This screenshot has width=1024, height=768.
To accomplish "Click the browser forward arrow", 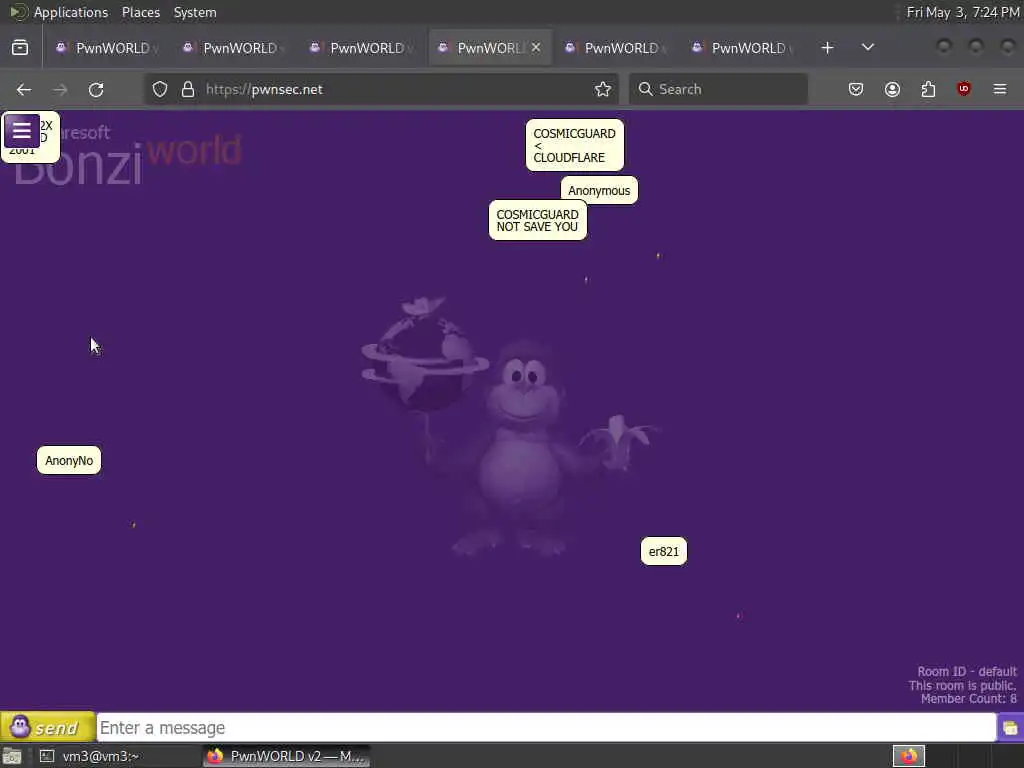I will coord(60,89).
